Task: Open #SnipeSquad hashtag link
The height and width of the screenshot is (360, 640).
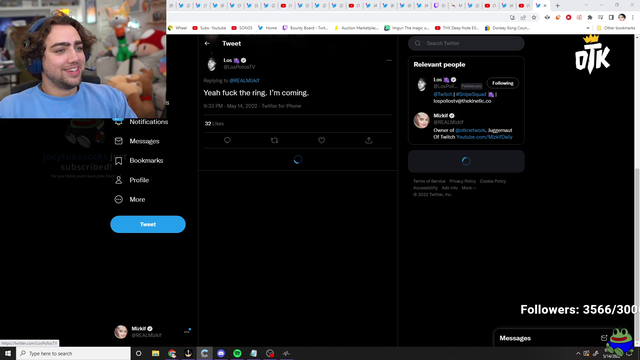Action: tap(471, 94)
